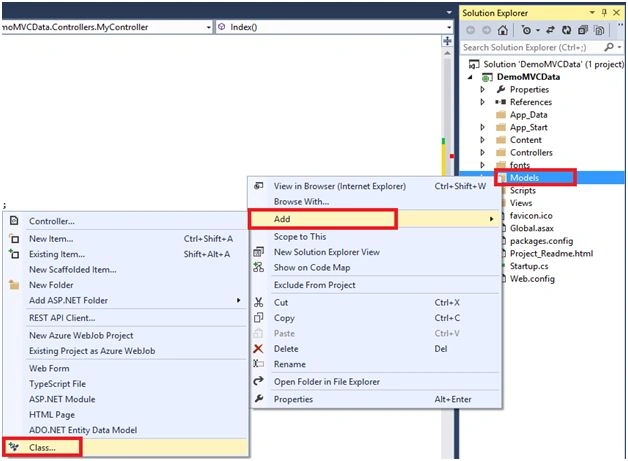Click the editor split window handle icon

(x=447, y=41)
